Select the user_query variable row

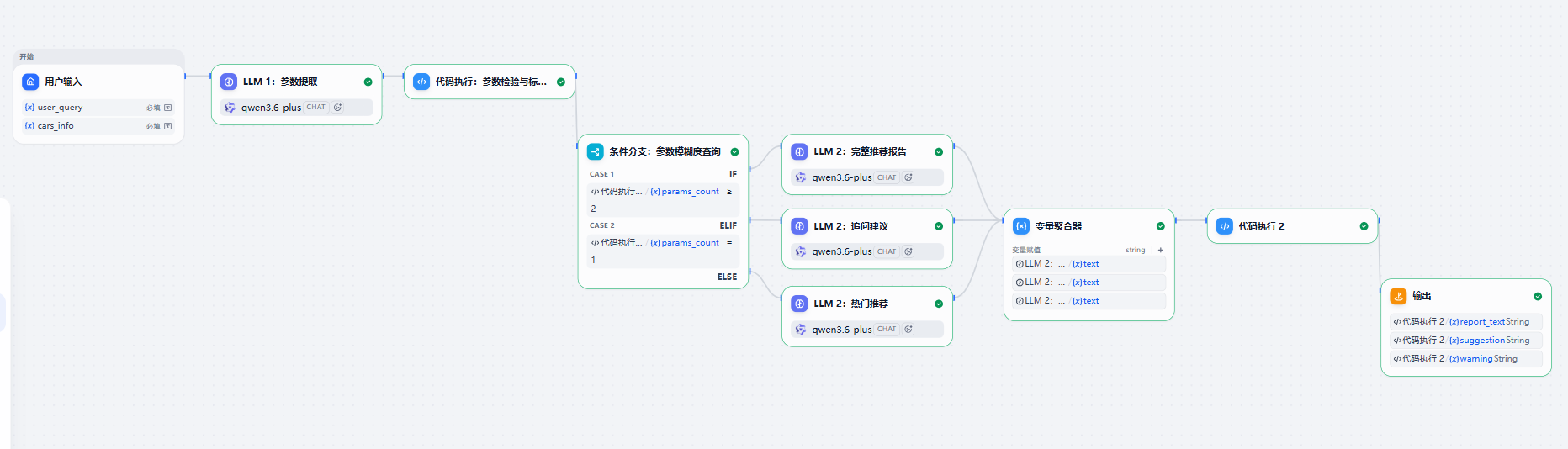pos(98,108)
